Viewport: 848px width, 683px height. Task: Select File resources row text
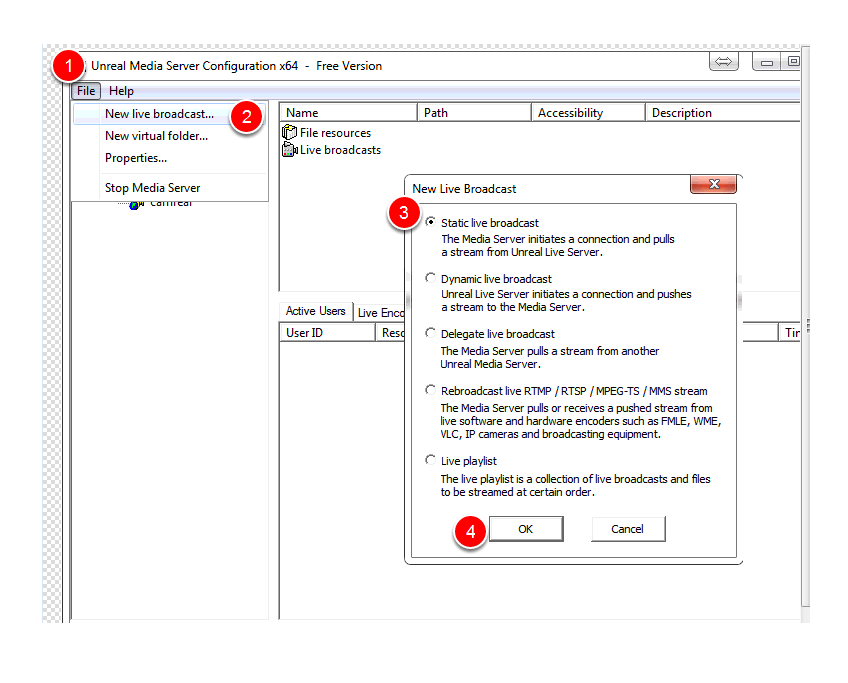[335, 132]
